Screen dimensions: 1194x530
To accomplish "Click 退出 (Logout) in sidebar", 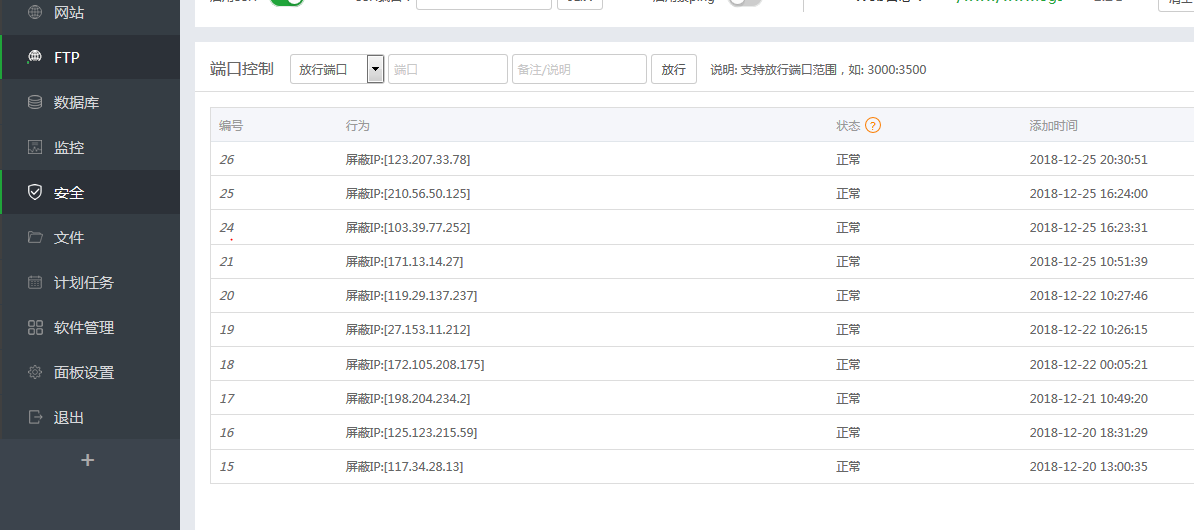I will 68,418.
